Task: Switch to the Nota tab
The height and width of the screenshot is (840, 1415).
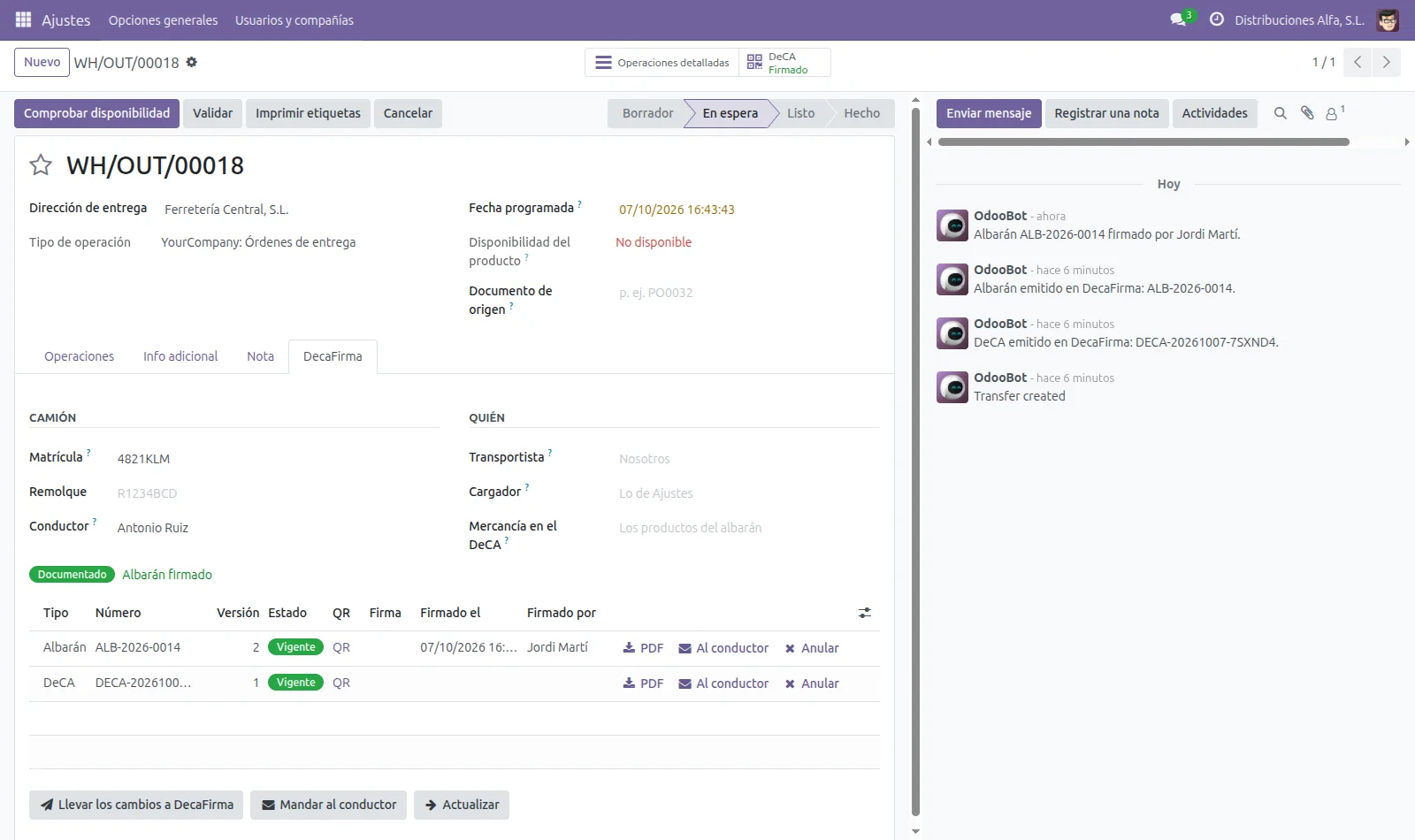Action: pos(260,356)
